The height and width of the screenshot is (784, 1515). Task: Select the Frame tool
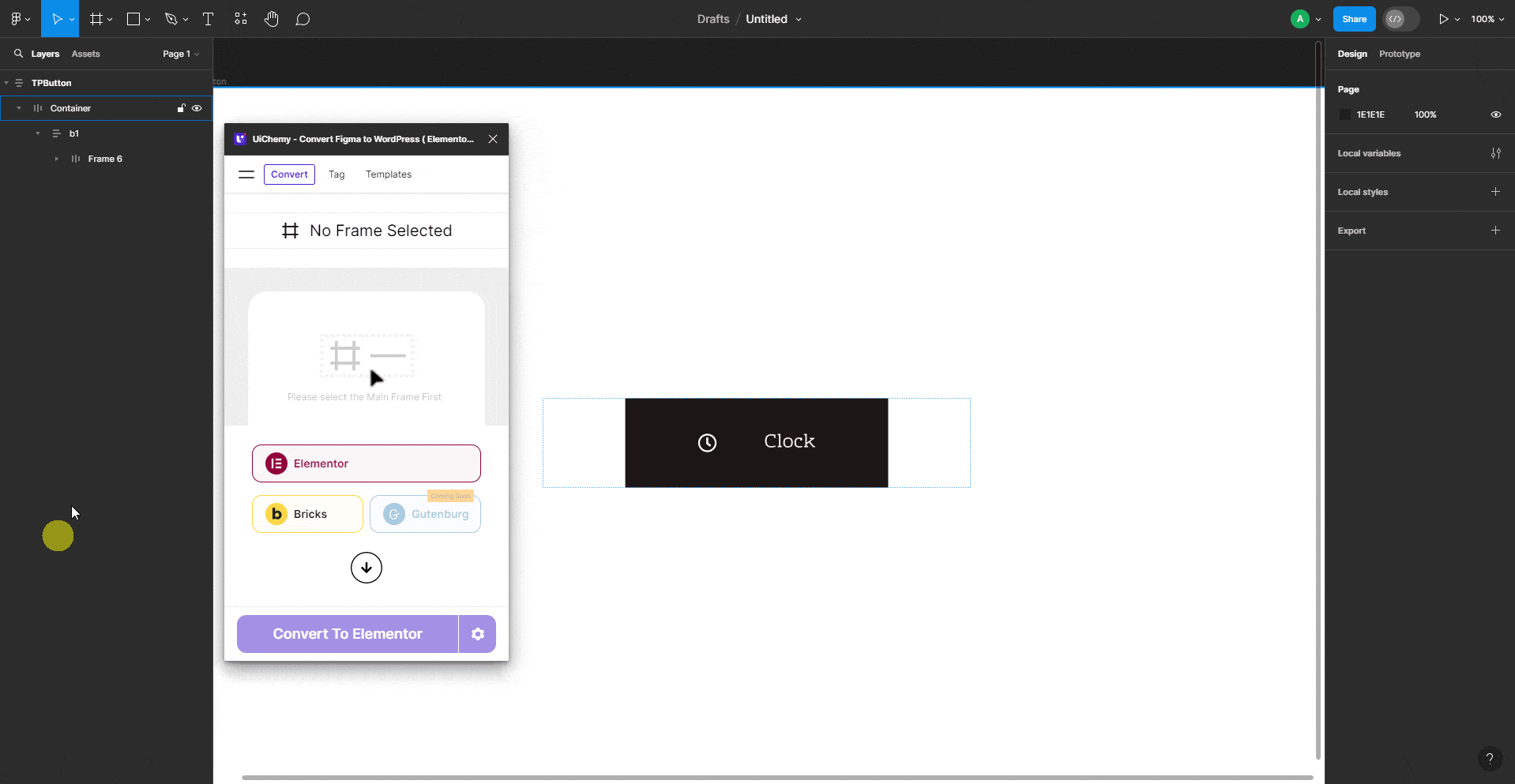click(x=96, y=19)
